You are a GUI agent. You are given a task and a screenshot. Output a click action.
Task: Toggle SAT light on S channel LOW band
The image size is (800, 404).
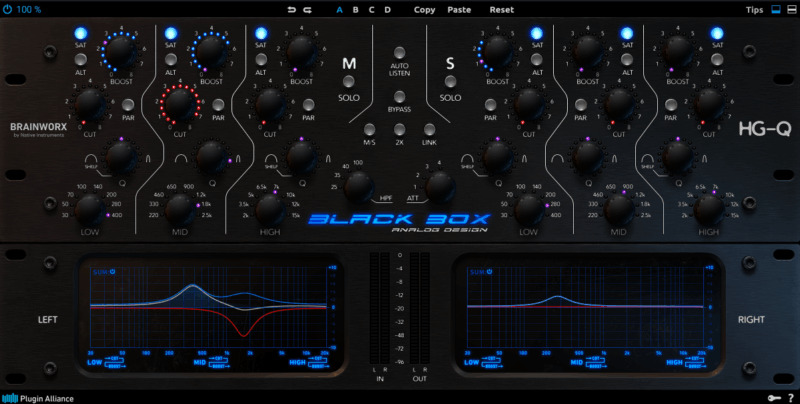tap(537, 33)
